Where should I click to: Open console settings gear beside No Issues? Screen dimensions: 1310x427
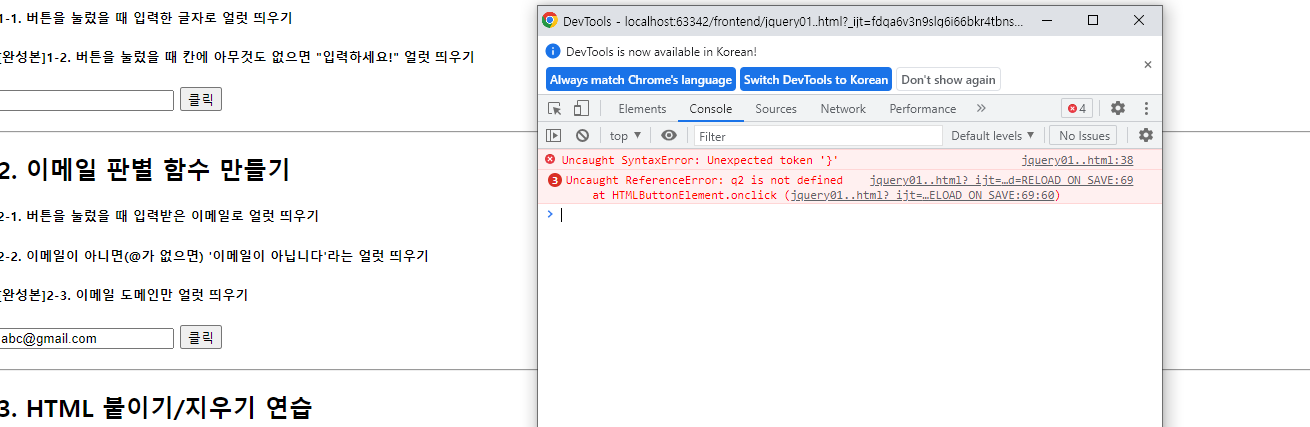[1146, 135]
